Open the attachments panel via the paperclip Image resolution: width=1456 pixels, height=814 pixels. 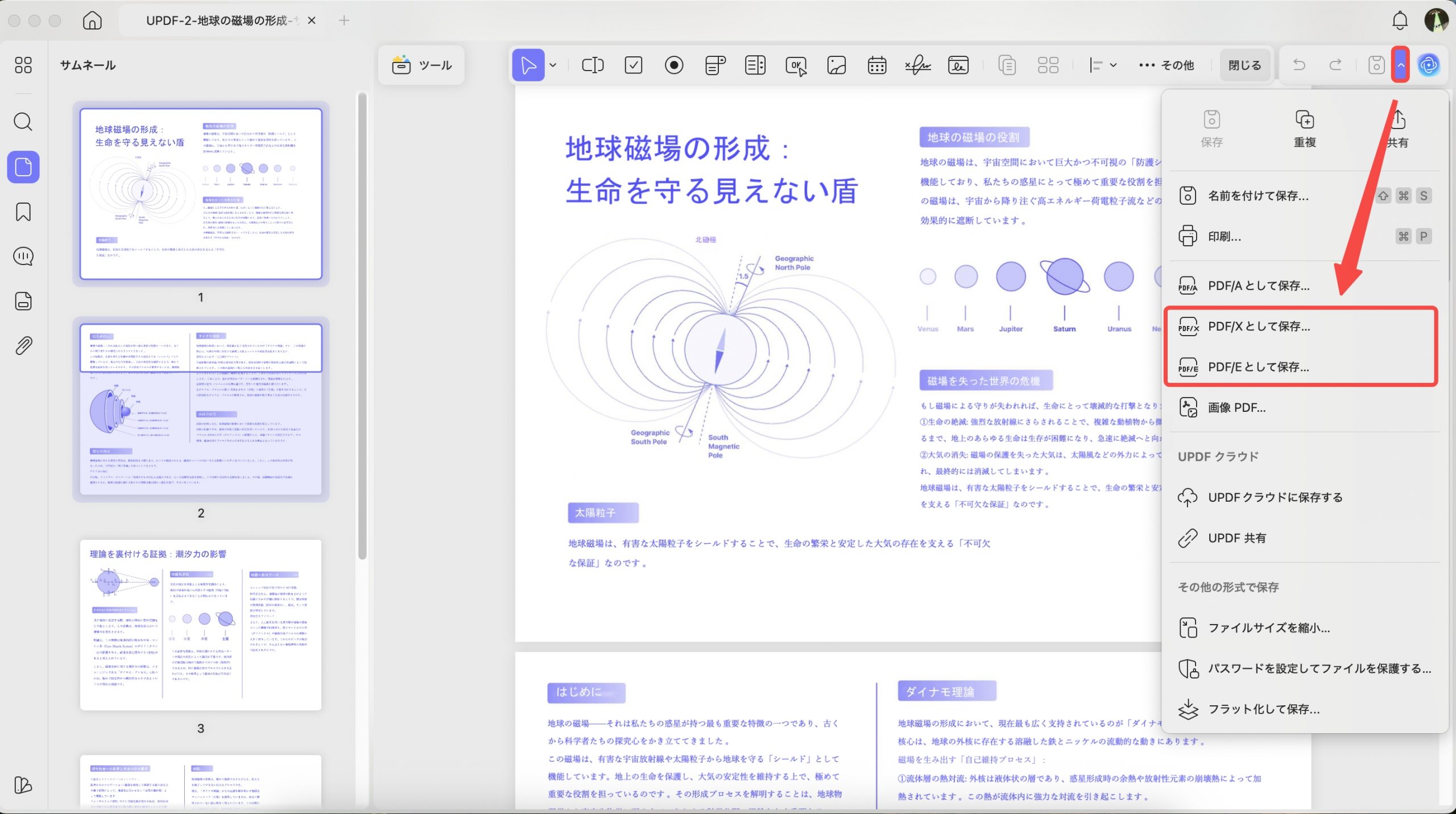pos(23,346)
